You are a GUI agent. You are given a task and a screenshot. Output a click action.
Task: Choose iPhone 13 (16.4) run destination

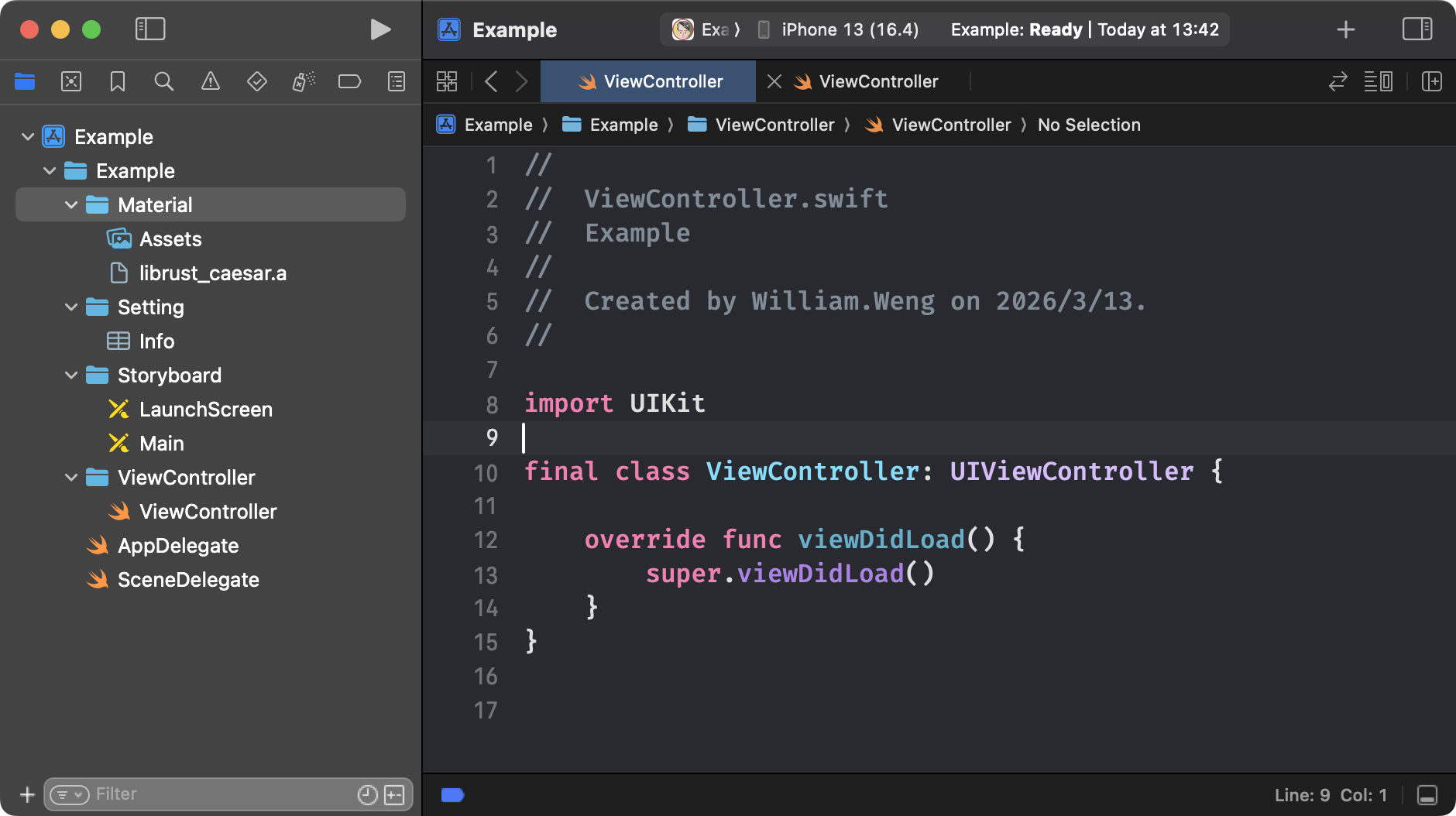tap(849, 29)
